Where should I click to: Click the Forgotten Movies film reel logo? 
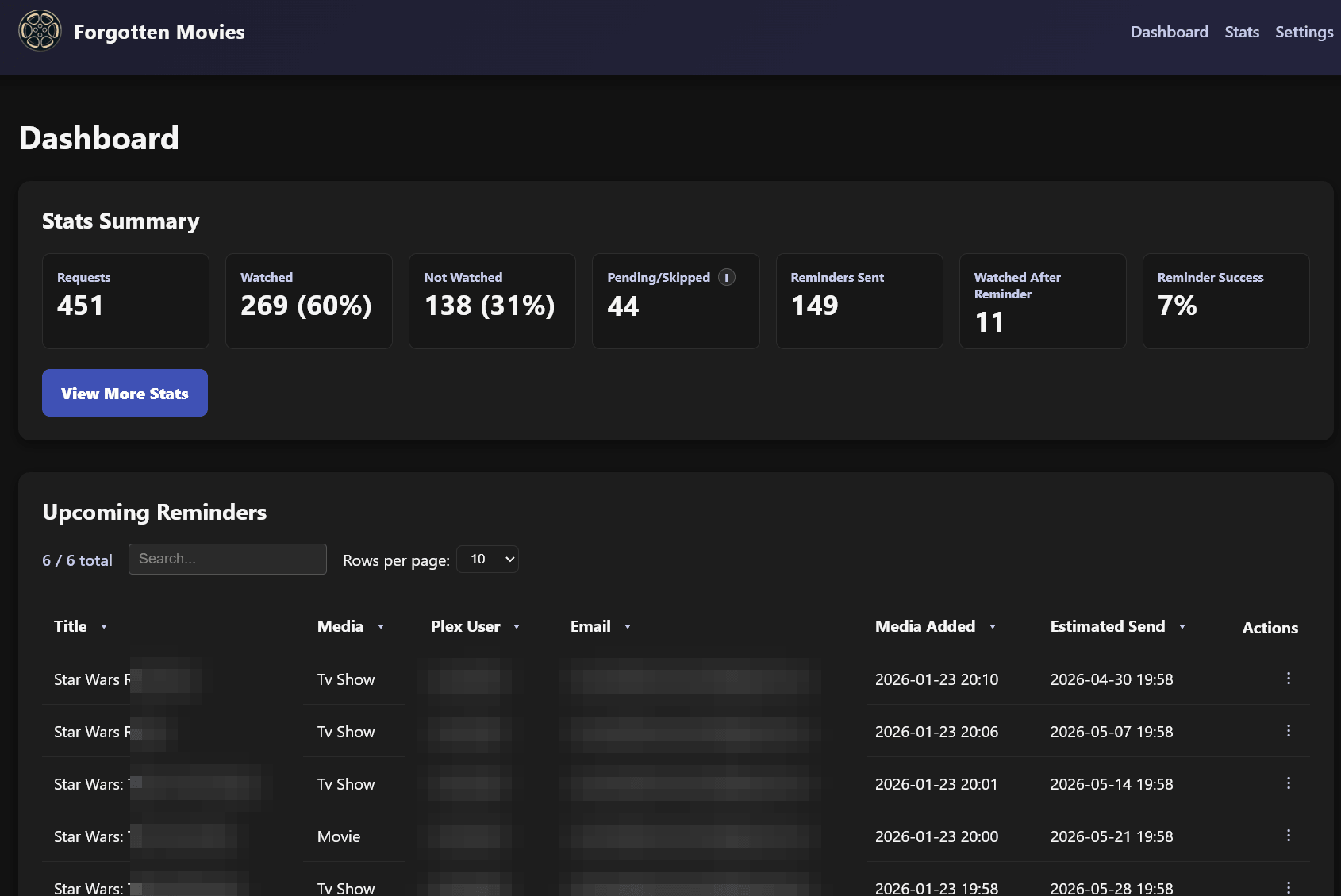tap(40, 31)
